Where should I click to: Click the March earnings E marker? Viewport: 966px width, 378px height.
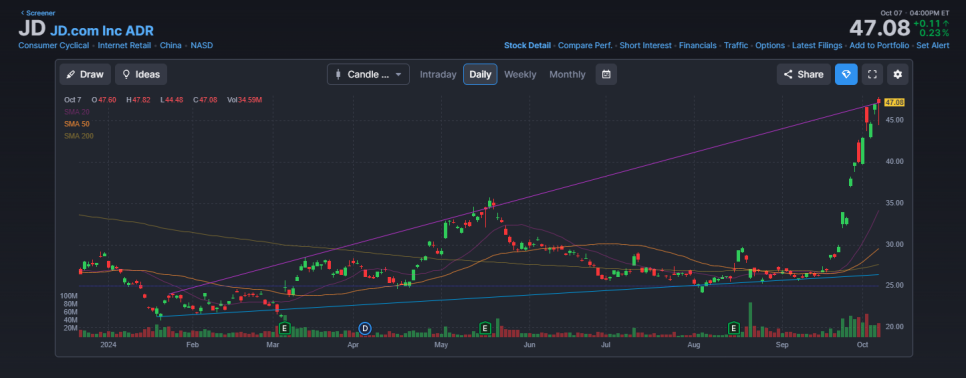tap(284, 328)
